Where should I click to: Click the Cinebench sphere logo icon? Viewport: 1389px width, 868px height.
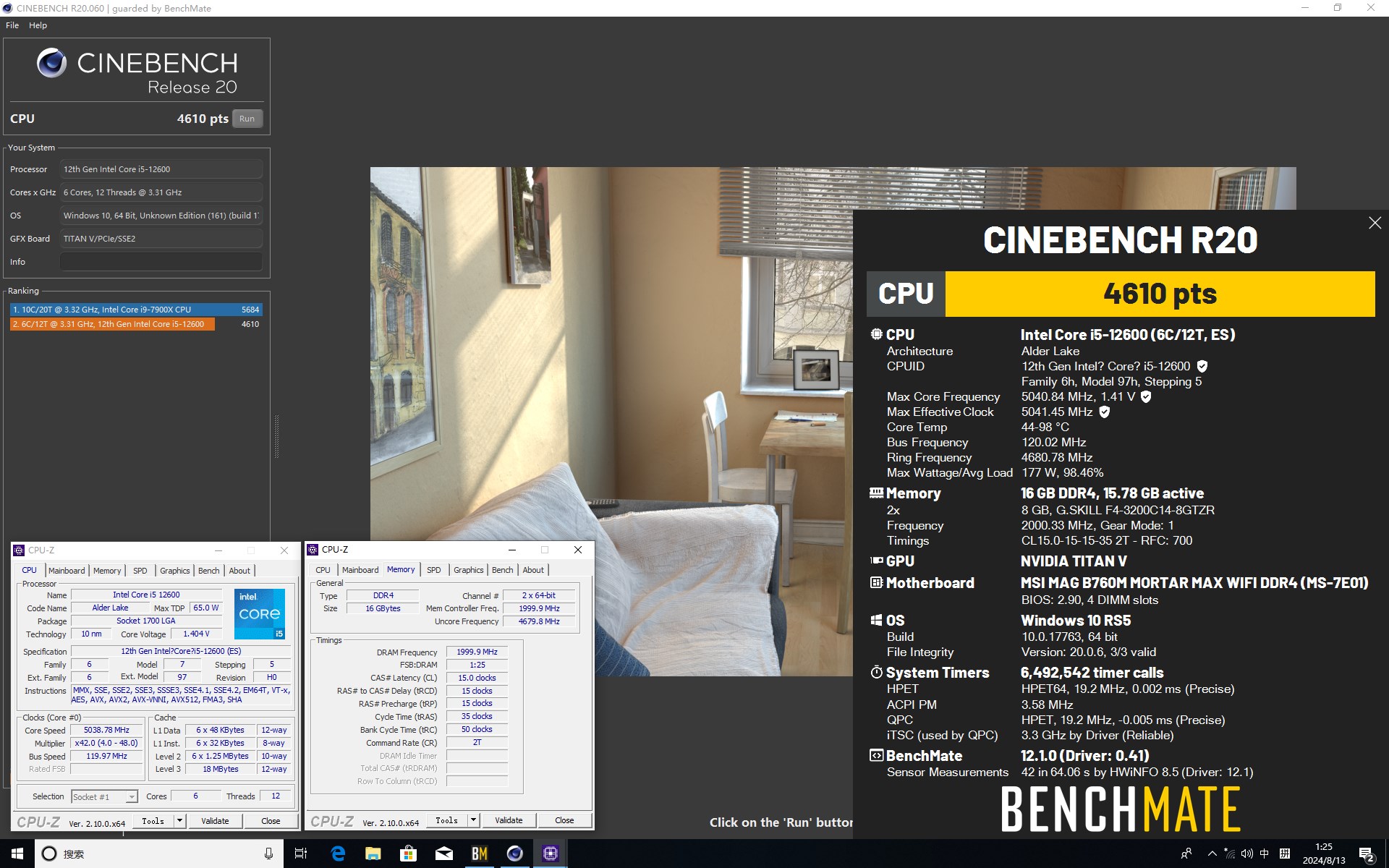coord(52,63)
